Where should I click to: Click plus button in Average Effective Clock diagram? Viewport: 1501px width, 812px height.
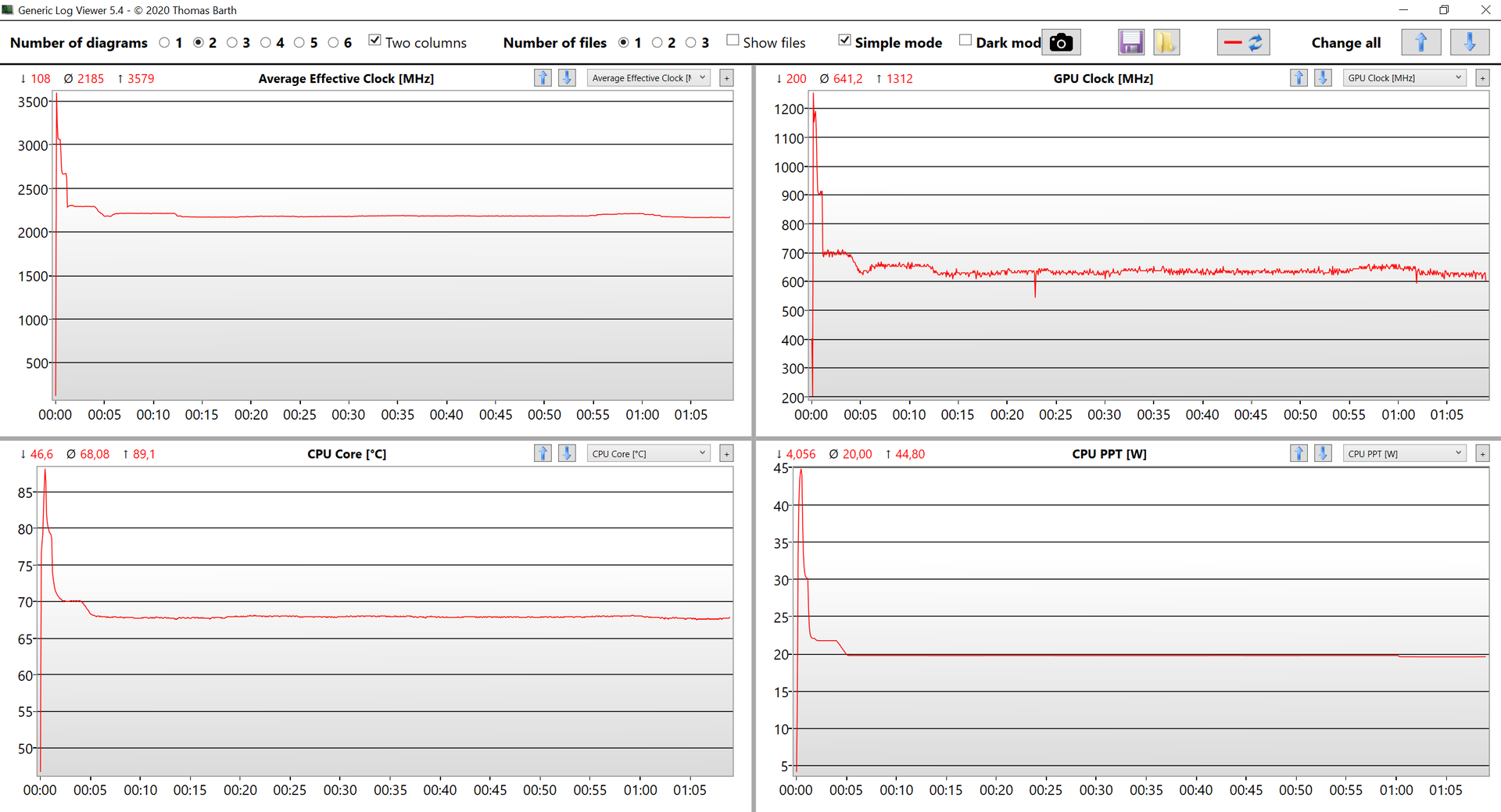click(x=726, y=78)
